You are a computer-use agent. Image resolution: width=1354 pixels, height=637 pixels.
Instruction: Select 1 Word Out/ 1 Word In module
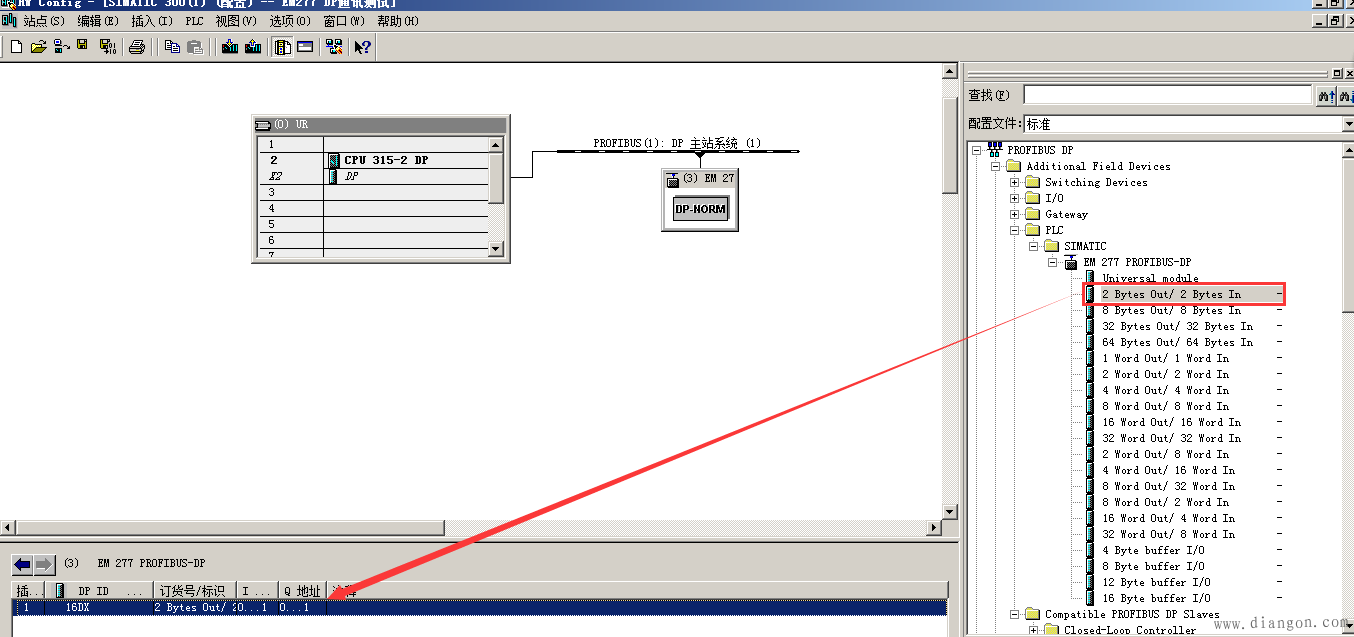pyautogui.click(x=1165, y=358)
